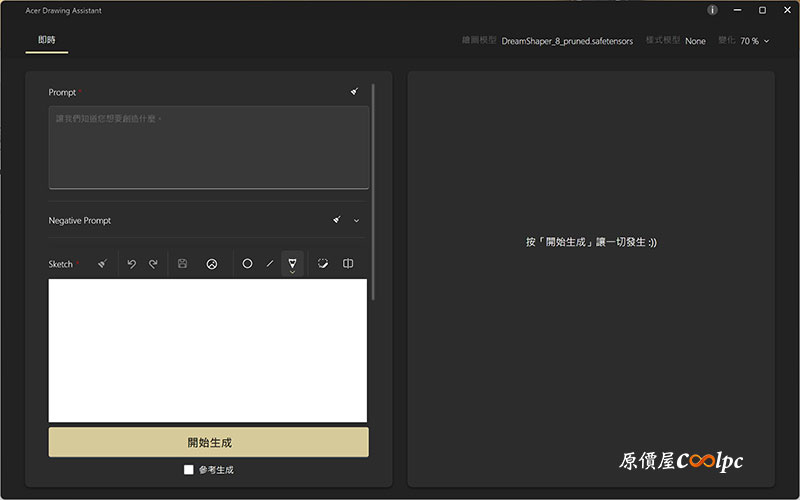800x500 pixels.
Task: Clear the Prompt with the broom icon
Action: pos(354,92)
